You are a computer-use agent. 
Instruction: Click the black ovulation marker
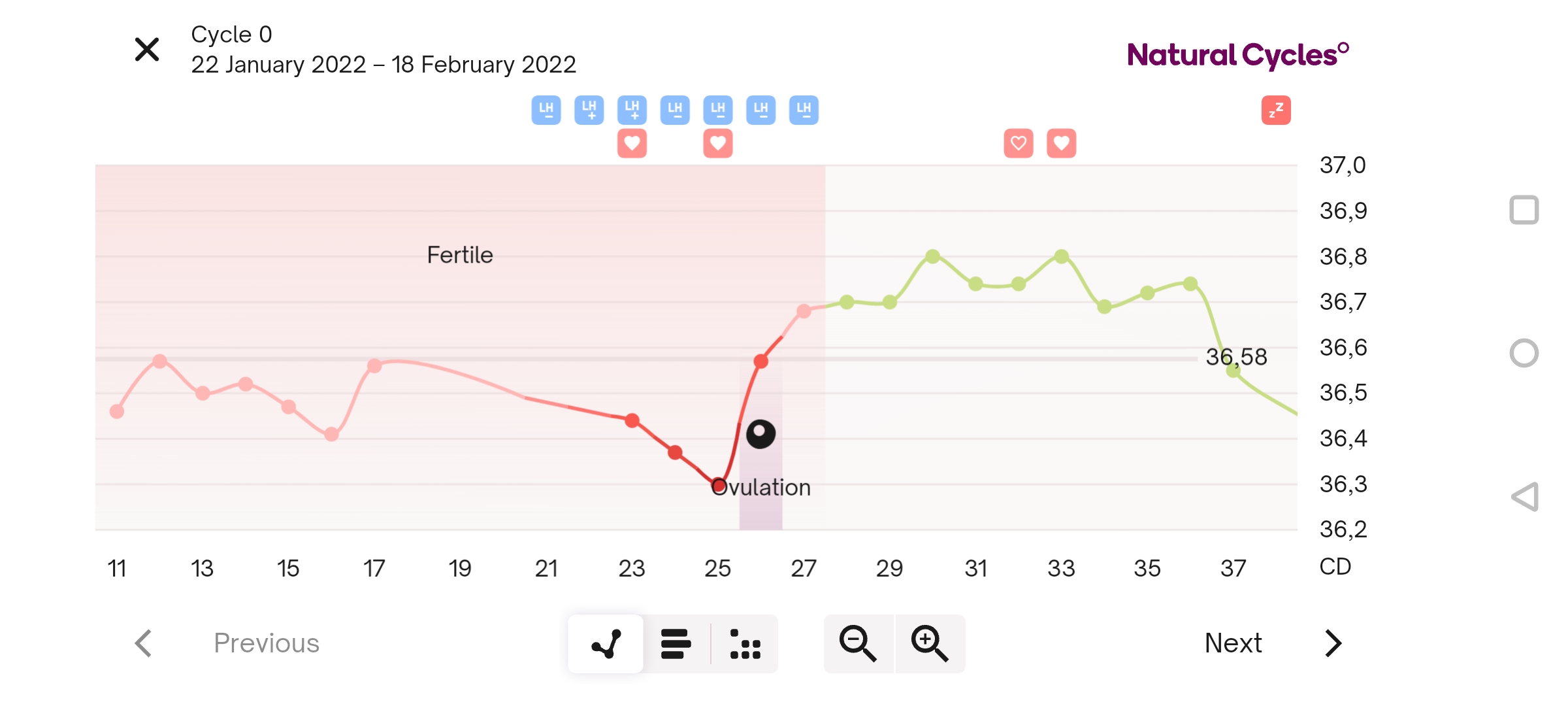[760, 434]
